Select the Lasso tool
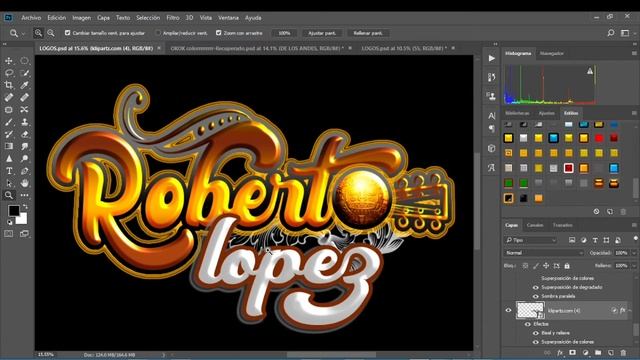The height and width of the screenshot is (360, 640). click(9, 73)
